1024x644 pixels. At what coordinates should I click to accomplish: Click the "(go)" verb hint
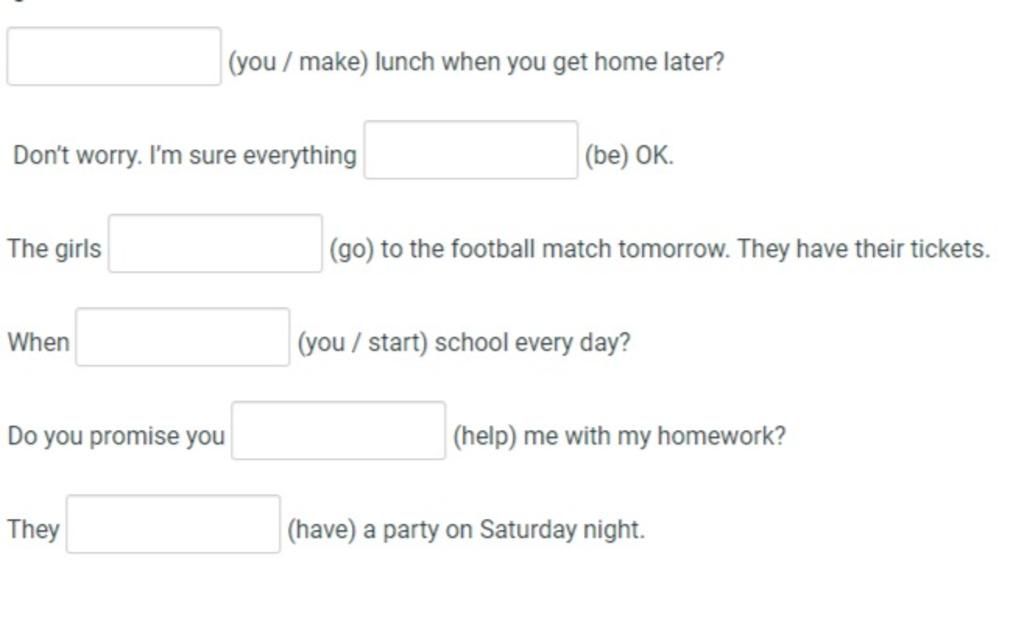[x=351, y=250]
